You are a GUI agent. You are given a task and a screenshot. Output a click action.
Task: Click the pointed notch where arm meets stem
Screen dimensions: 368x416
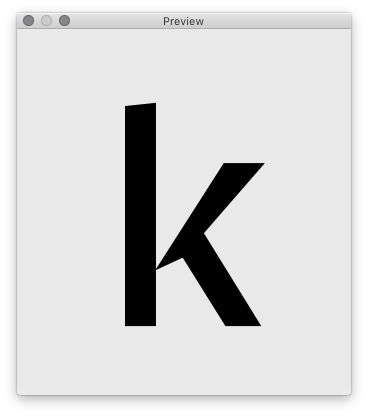pyautogui.click(x=157, y=268)
